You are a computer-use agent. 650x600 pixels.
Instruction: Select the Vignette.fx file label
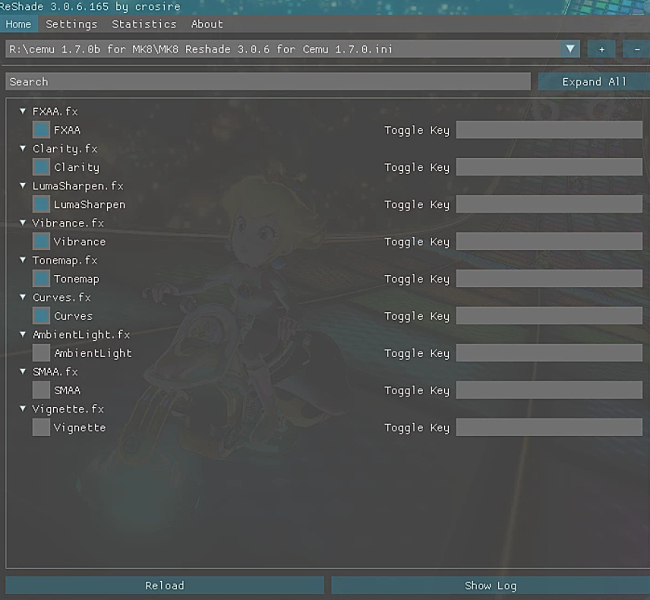point(68,409)
